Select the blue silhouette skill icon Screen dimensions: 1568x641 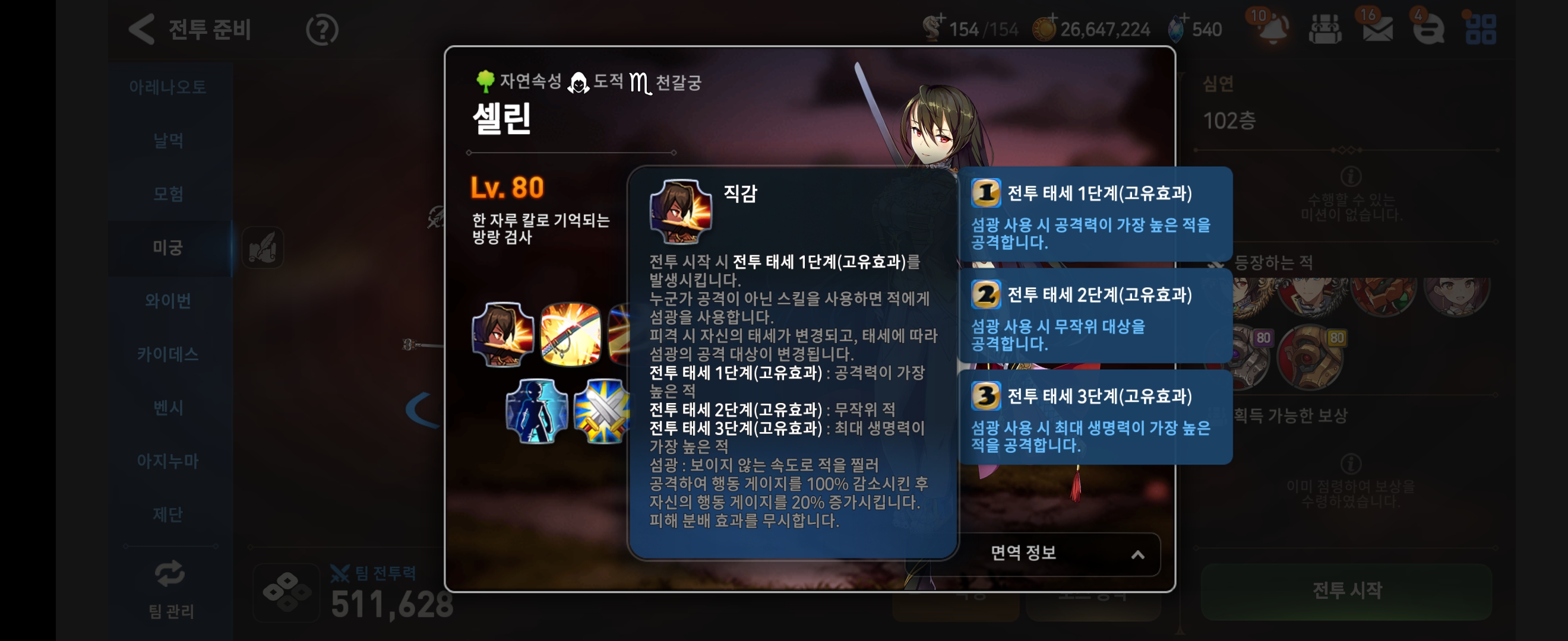(x=536, y=411)
